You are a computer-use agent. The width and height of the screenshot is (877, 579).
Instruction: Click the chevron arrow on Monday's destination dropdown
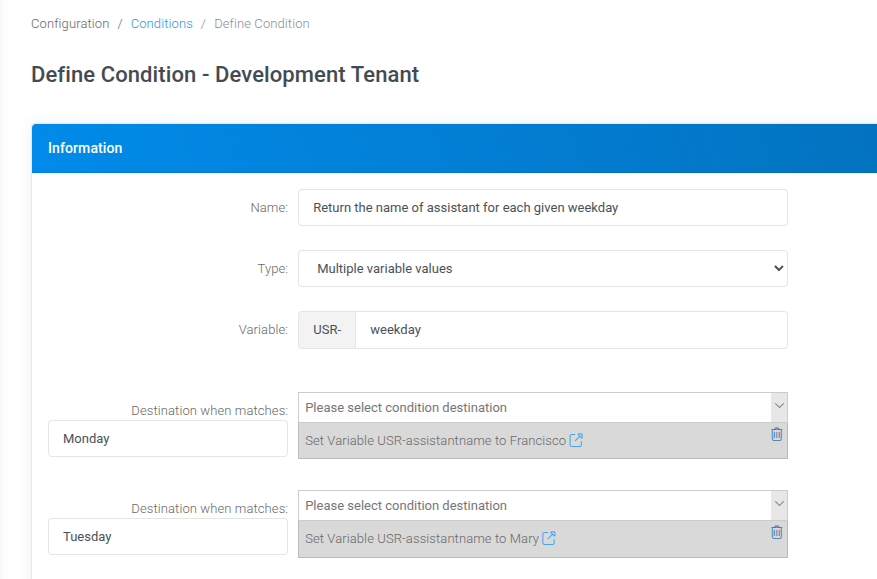click(779, 407)
